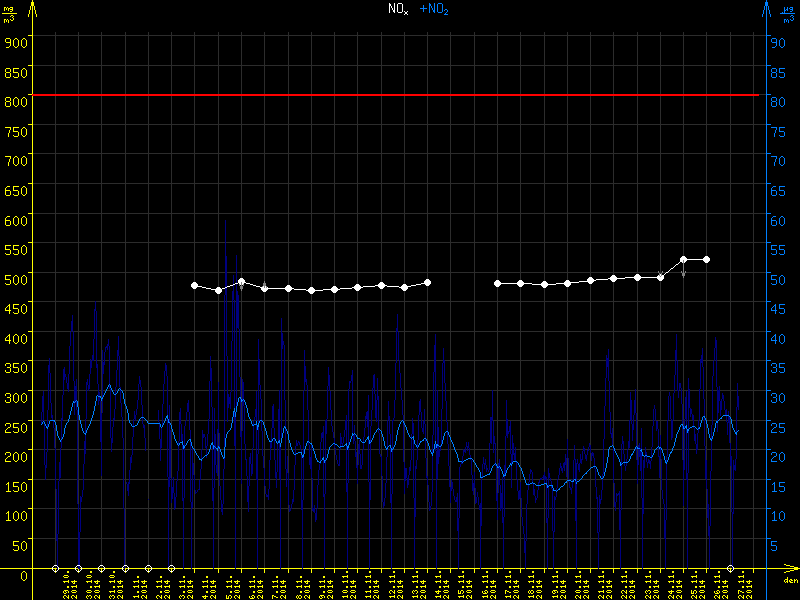
Task: Click the 'den' x-axis label
Action: 790,580
